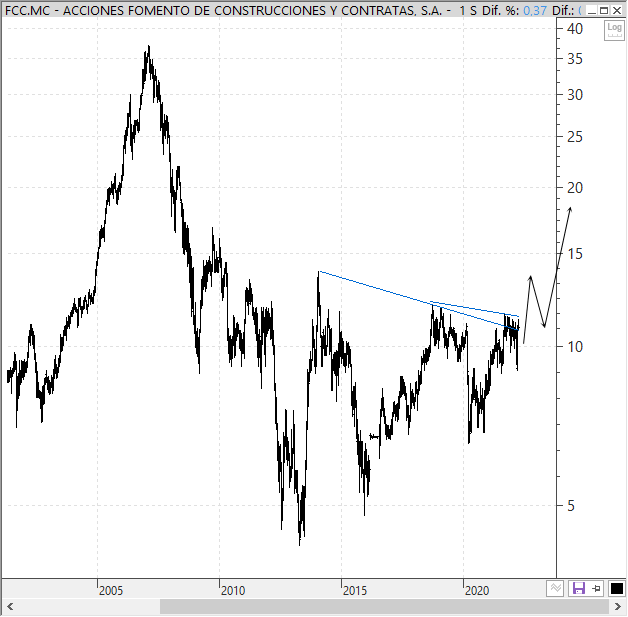Viewport: 628px width, 617px height.
Task: Click the 20 price axis label
Action: tap(575, 187)
